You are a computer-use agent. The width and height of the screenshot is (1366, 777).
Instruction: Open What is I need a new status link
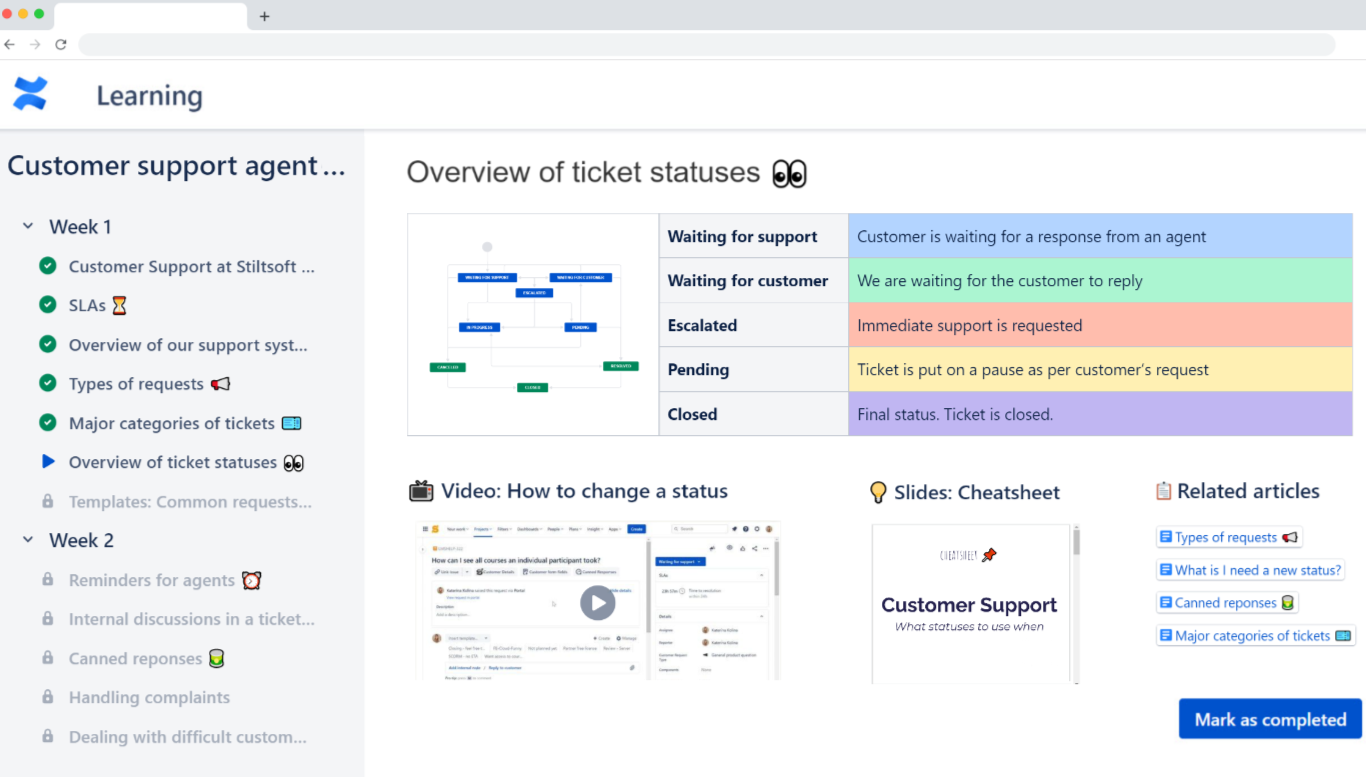[1257, 570]
